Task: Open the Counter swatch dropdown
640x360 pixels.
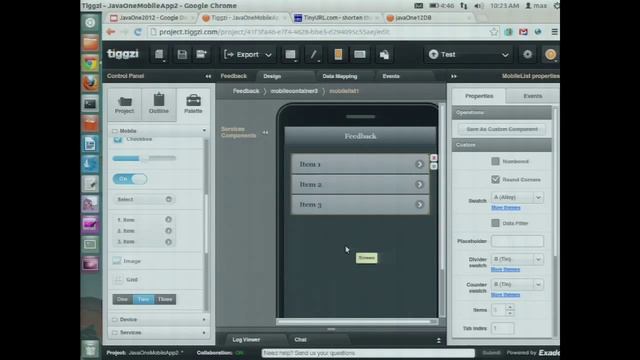Action: pos(517,284)
